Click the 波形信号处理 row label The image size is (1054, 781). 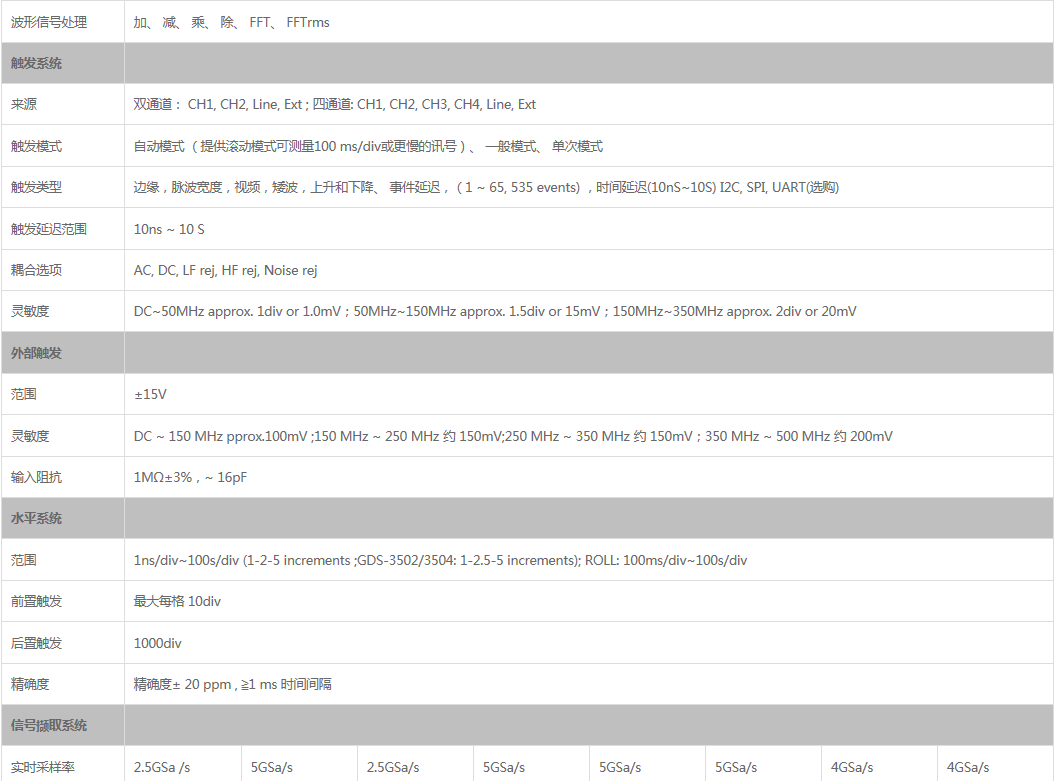49,22
